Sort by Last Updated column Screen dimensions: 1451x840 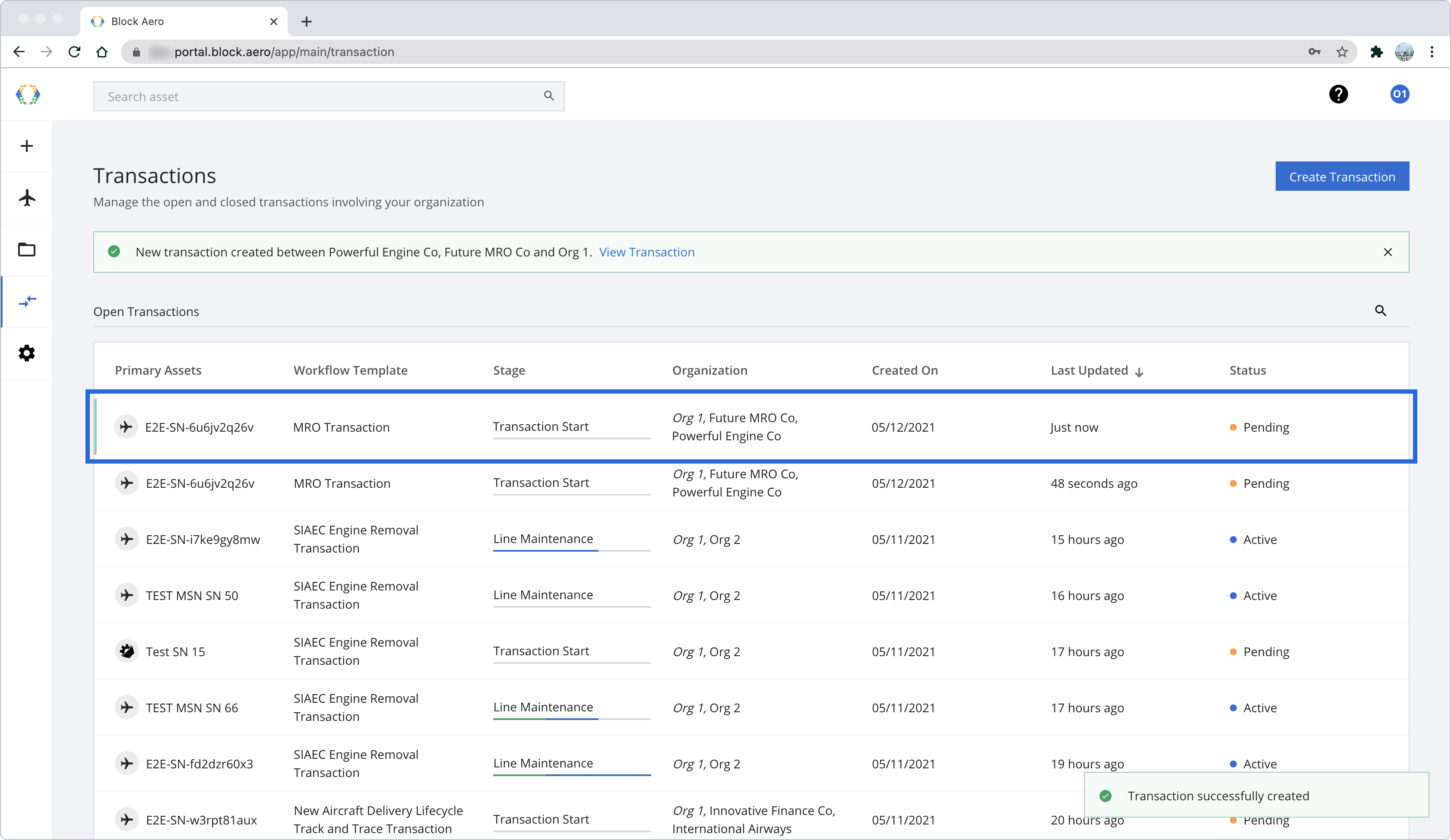(x=1096, y=370)
